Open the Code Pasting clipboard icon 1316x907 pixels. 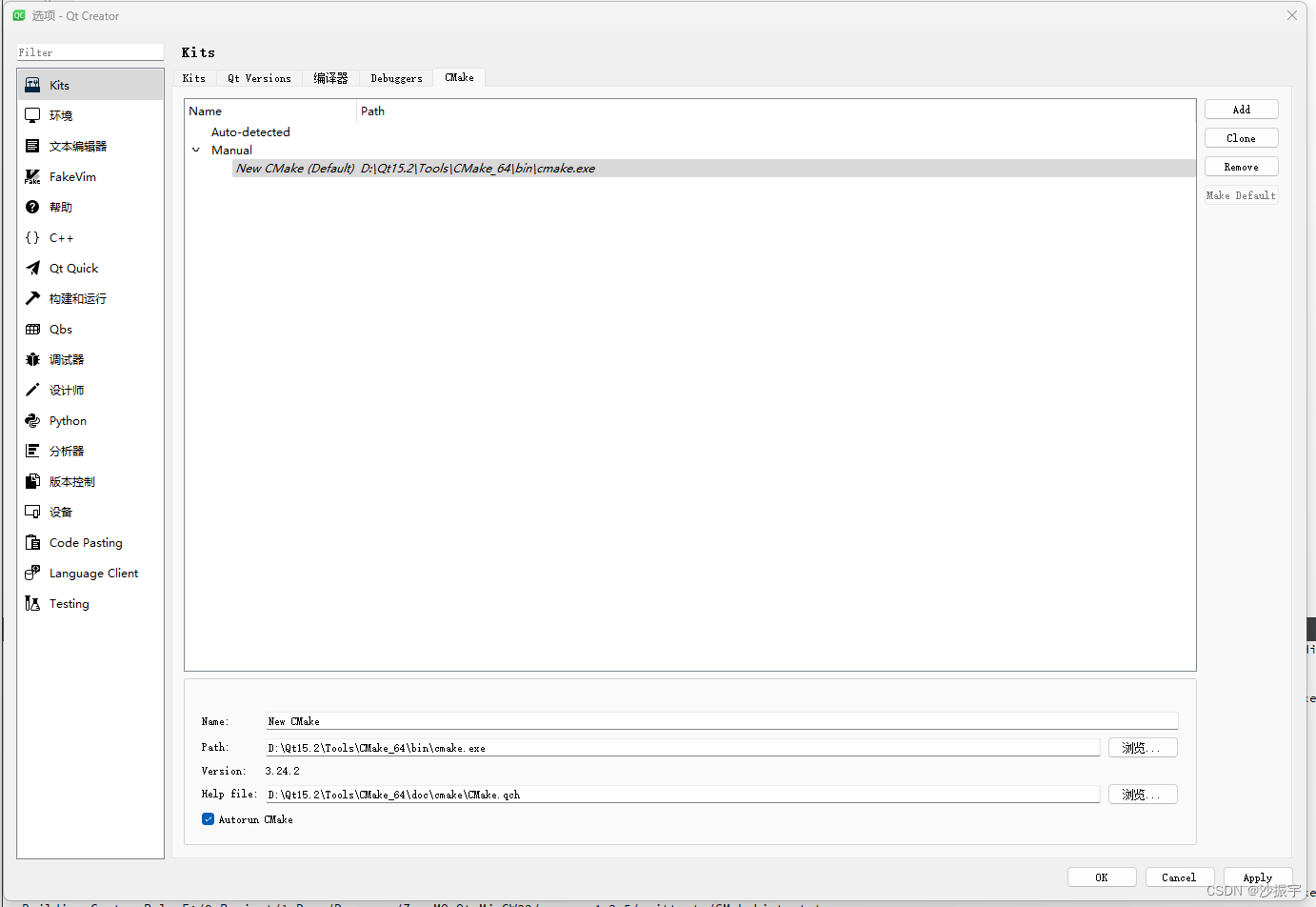tap(32, 542)
